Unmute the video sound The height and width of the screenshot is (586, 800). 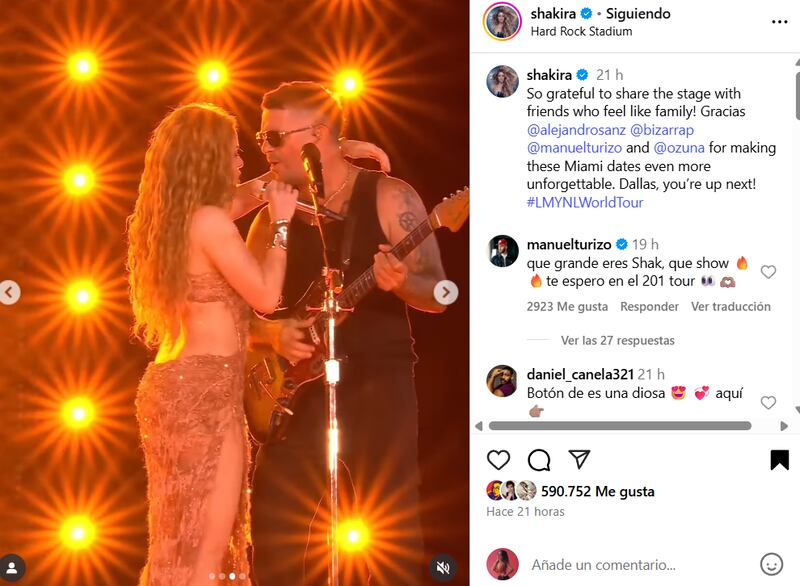pos(443,567)
